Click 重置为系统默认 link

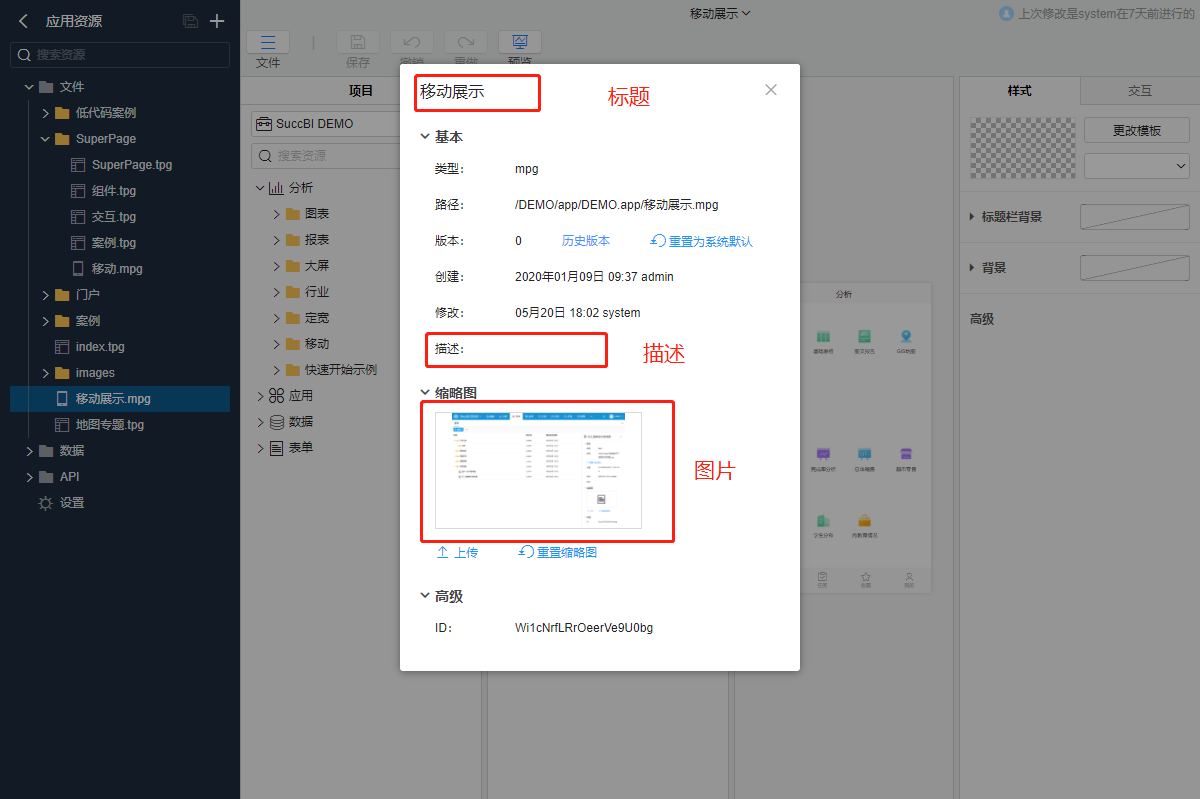tap(702, 241)
